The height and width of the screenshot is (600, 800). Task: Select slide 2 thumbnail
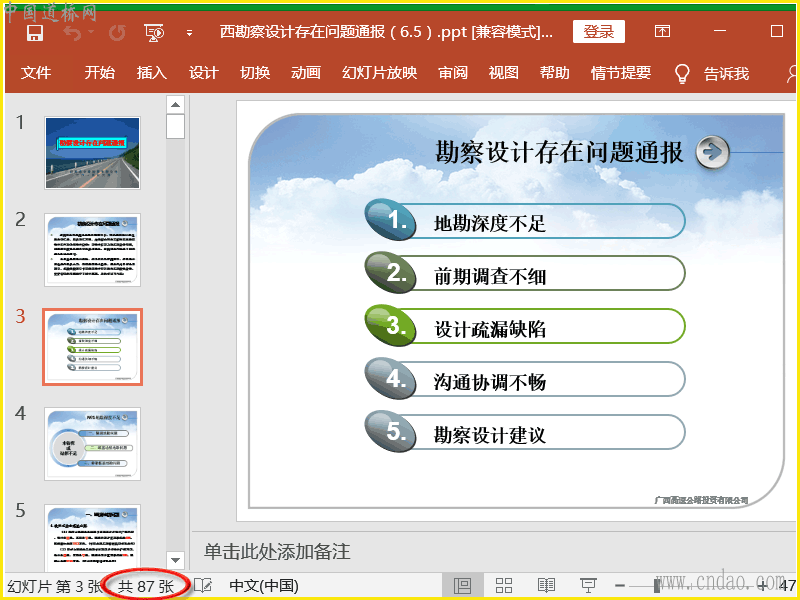pyautogui.click(x=92, y=250)
